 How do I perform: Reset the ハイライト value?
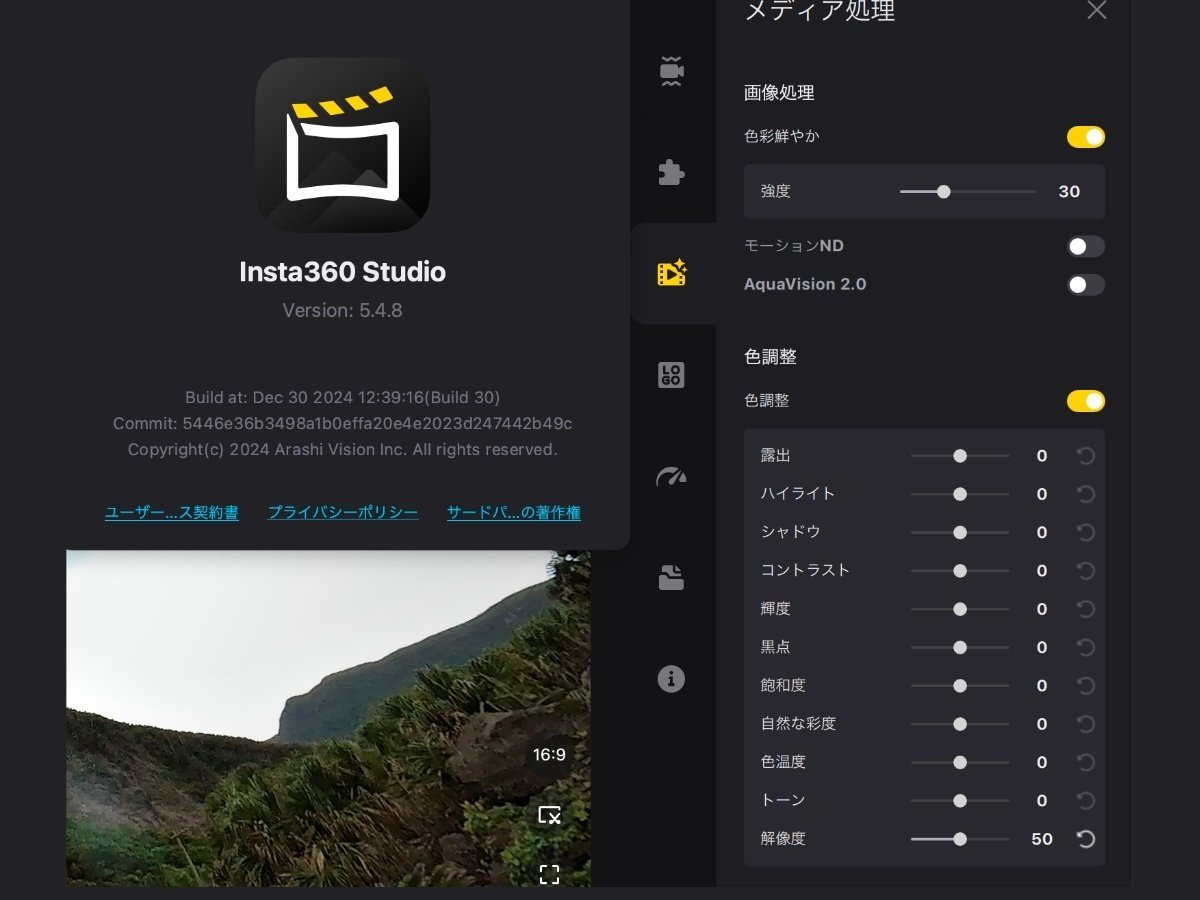click(x=1086, y=494)
